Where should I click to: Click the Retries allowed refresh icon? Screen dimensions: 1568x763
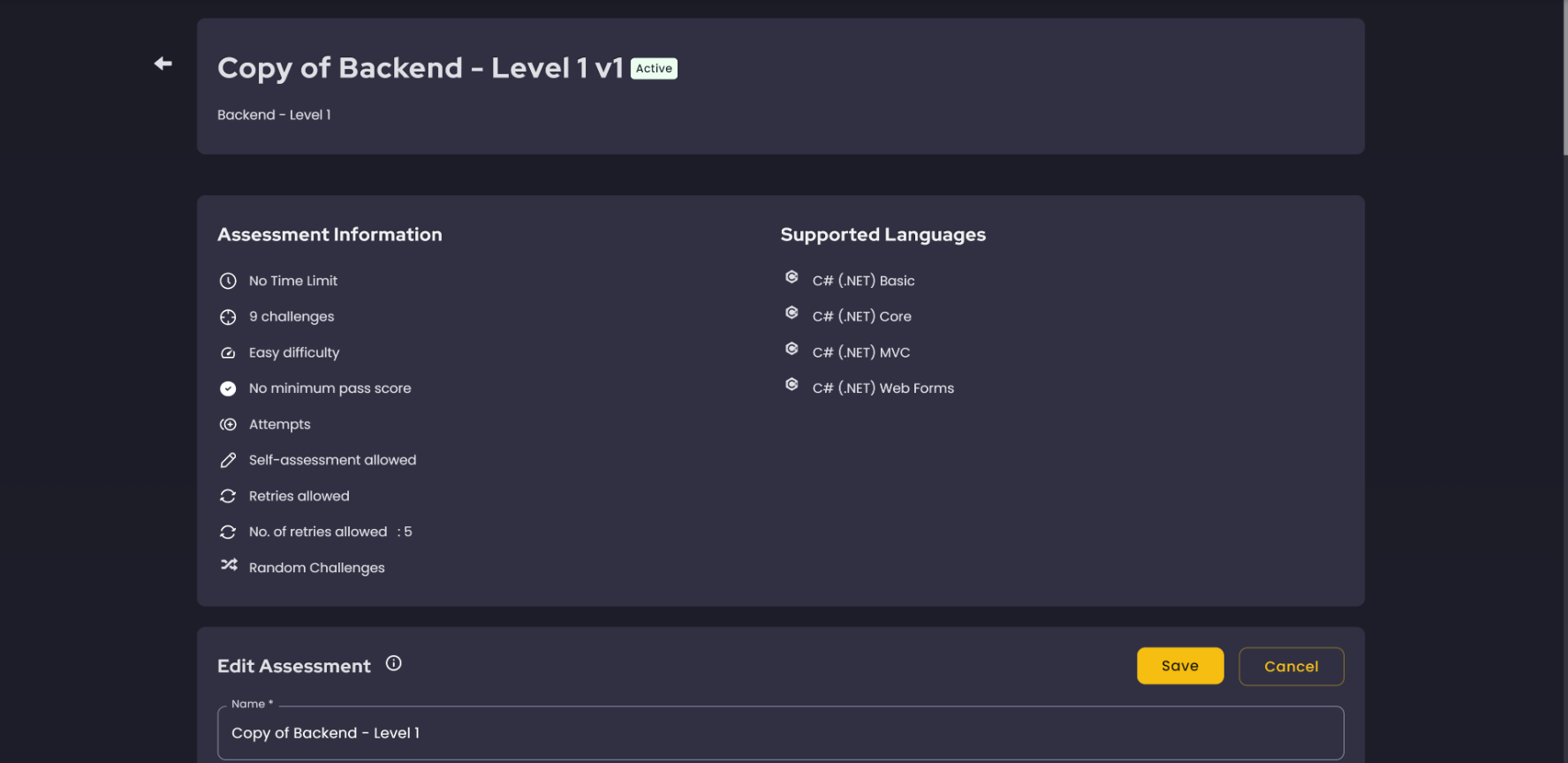tap(228, 496)
